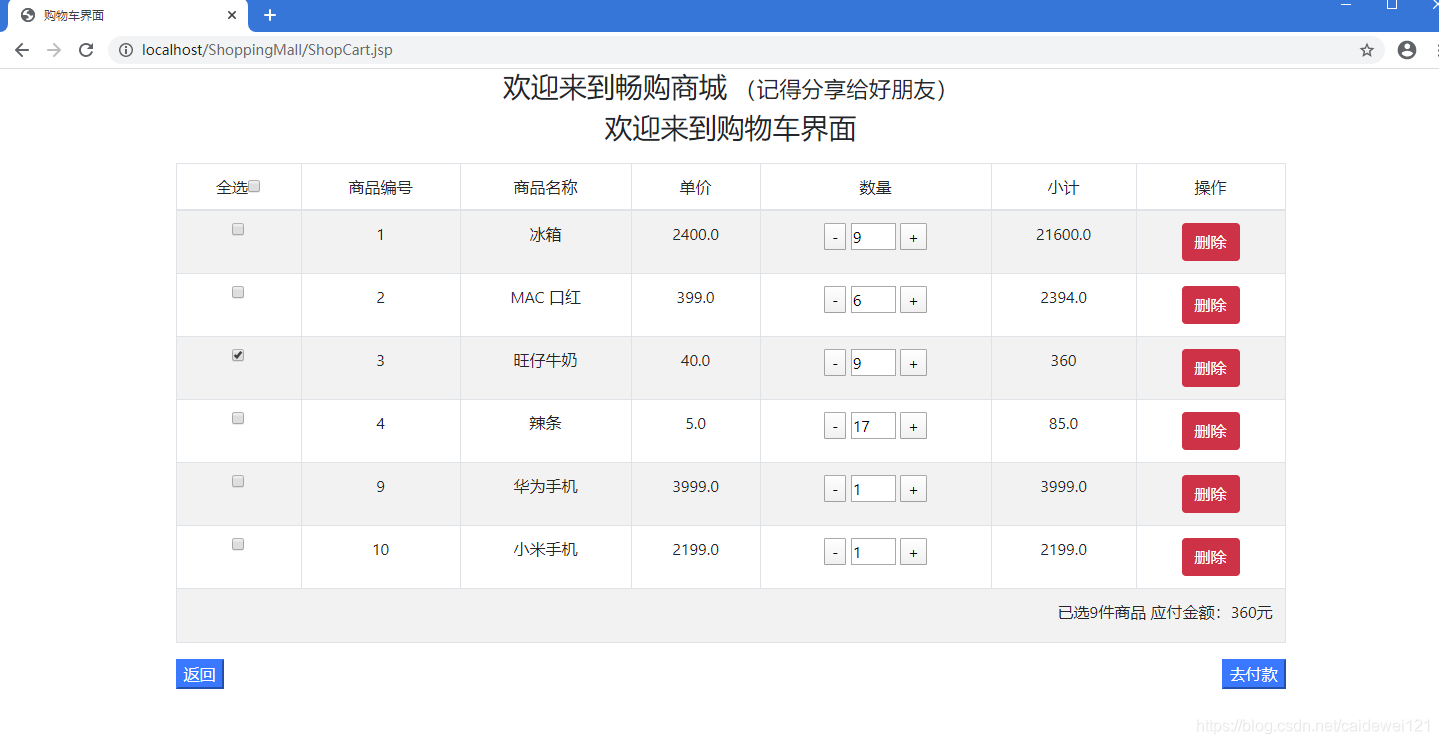This screenshot has width=1439, height=744.
Task: Click the 小计 column header
Action: coord(1064,187)
